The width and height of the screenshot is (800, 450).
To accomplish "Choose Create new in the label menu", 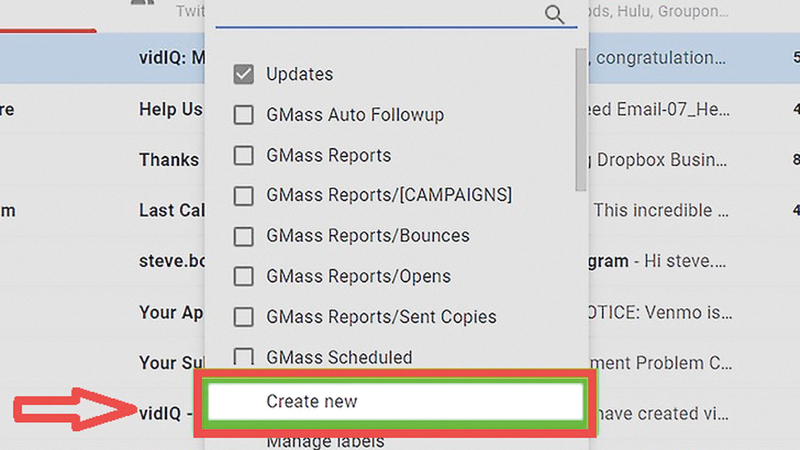I will point(394,402).
